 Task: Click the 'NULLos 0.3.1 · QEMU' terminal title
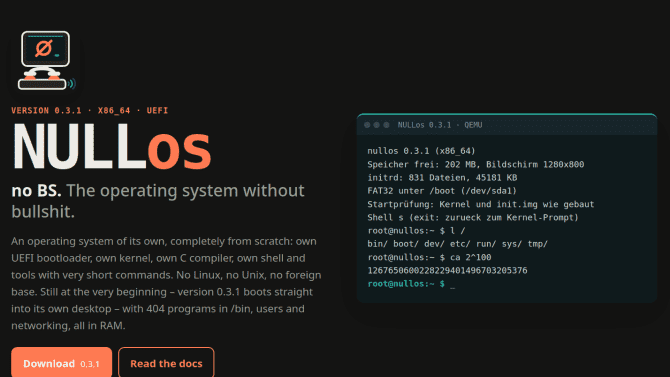pos(440,125)
